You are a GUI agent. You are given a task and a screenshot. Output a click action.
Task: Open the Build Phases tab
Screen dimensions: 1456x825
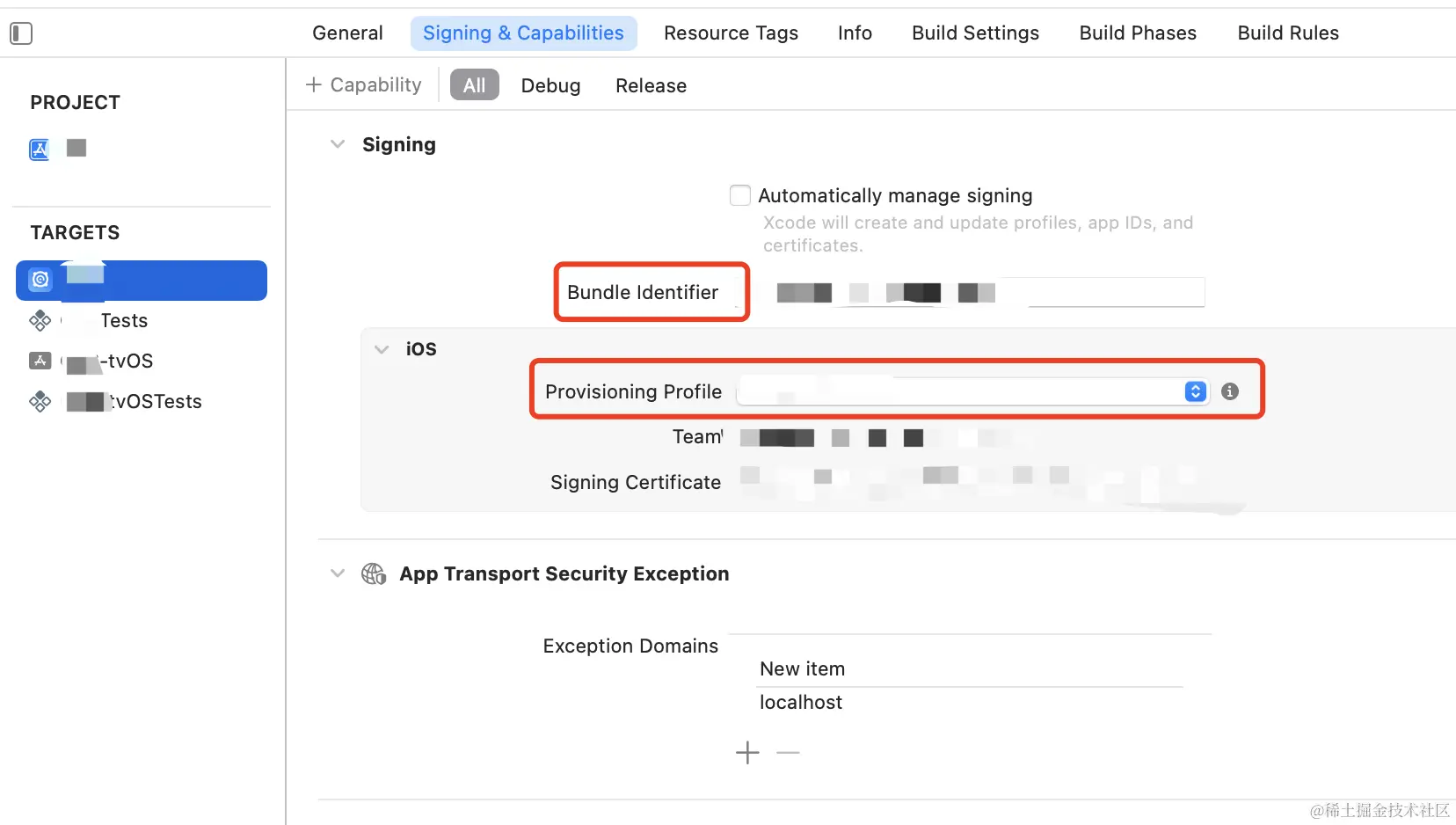[x=1138, y=33]
